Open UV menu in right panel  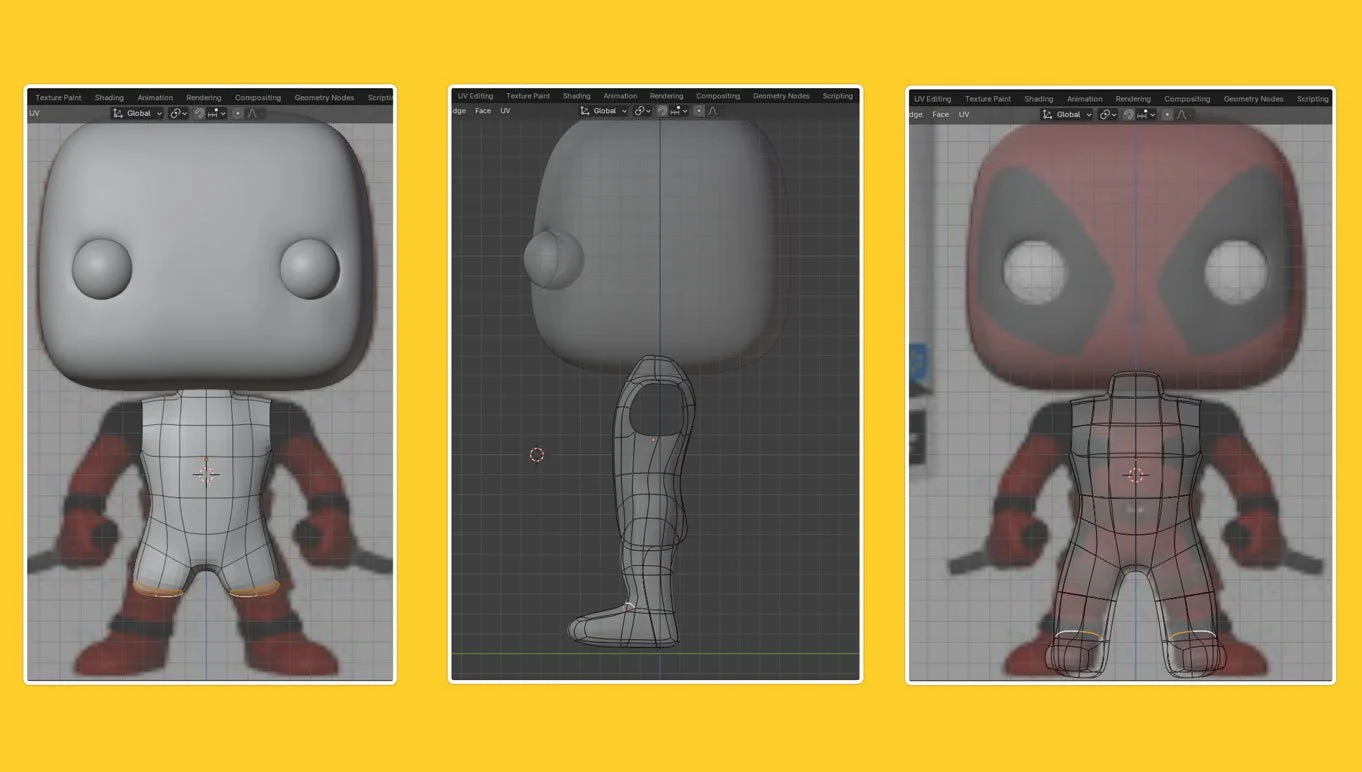click(x=964, y=114)
